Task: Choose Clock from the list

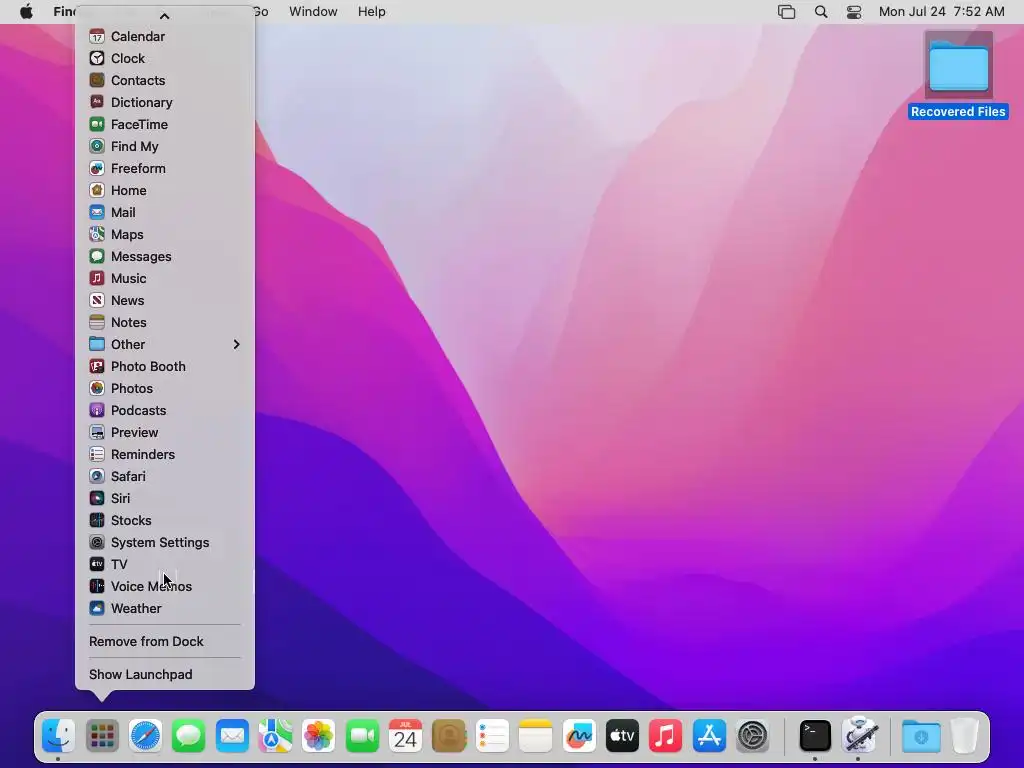Action: [165, 58]
